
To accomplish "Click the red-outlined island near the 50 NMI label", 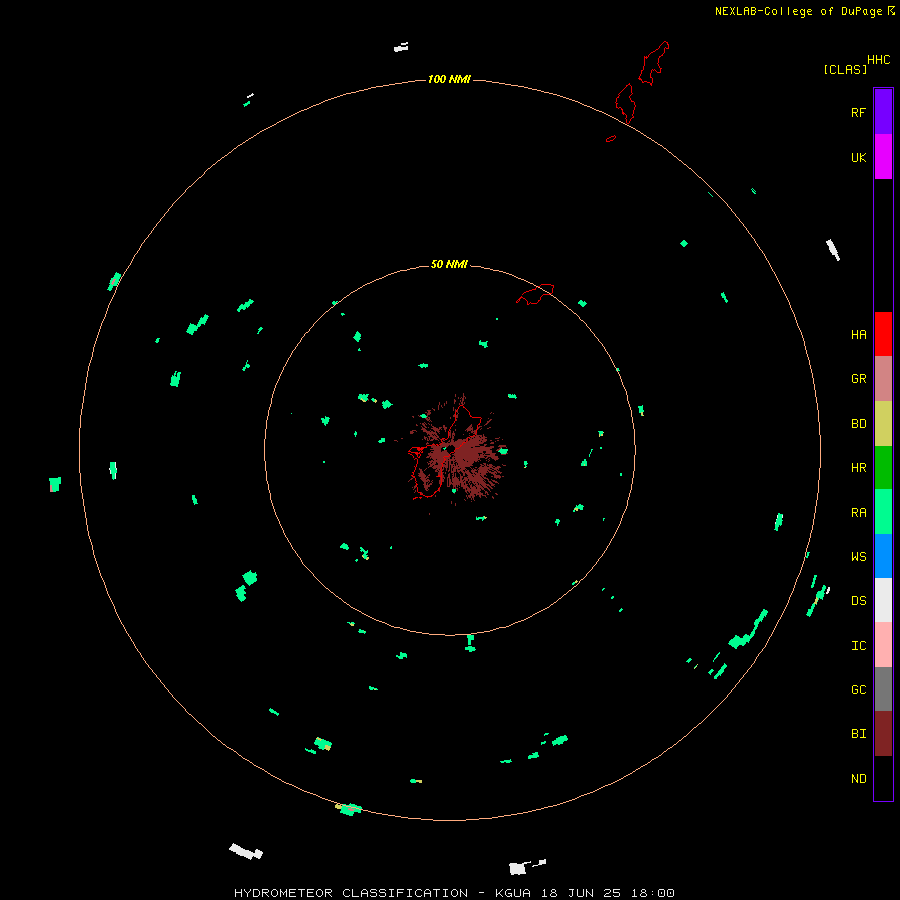I will 536,294.
